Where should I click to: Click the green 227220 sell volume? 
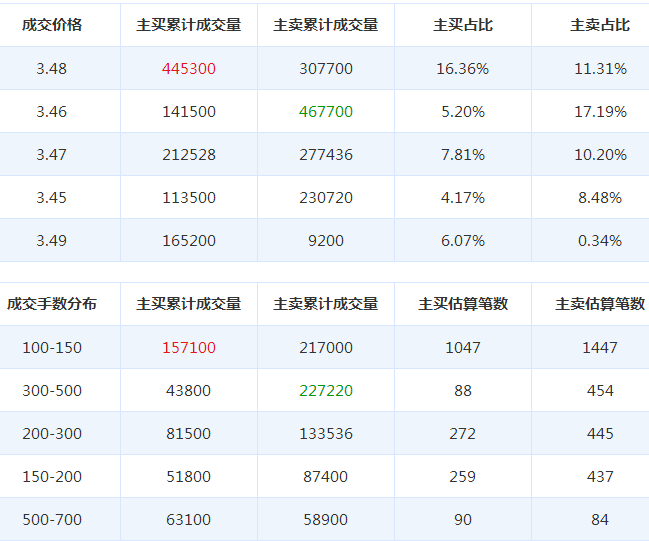coord(325,391)
